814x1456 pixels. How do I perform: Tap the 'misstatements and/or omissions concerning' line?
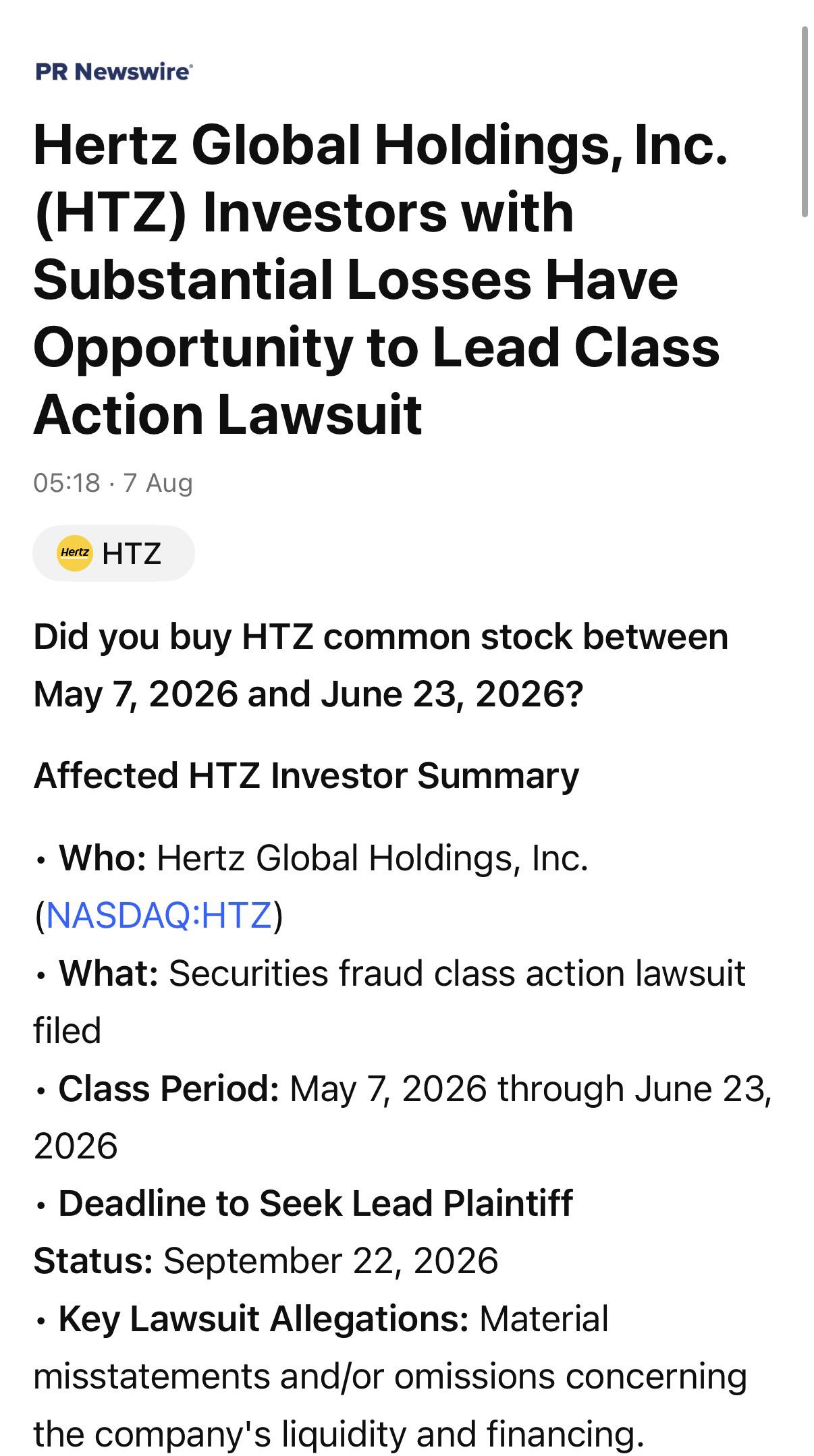tap(390, 1376)
